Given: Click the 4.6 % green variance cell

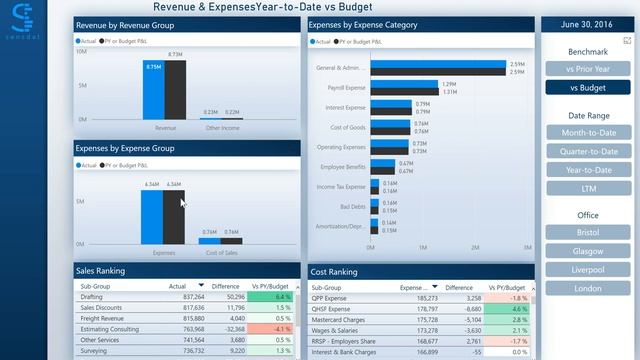Looking at the screenshot, I should 507,309.
